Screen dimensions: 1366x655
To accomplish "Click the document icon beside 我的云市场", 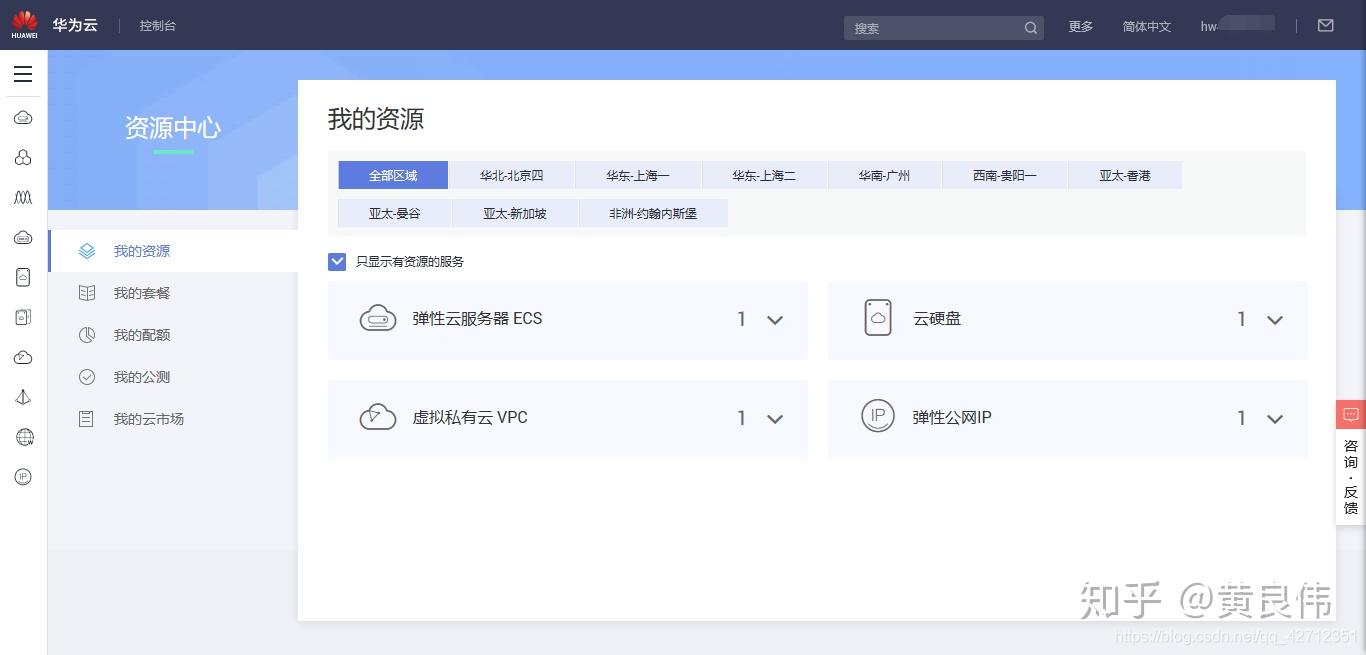I will [87, 419].
